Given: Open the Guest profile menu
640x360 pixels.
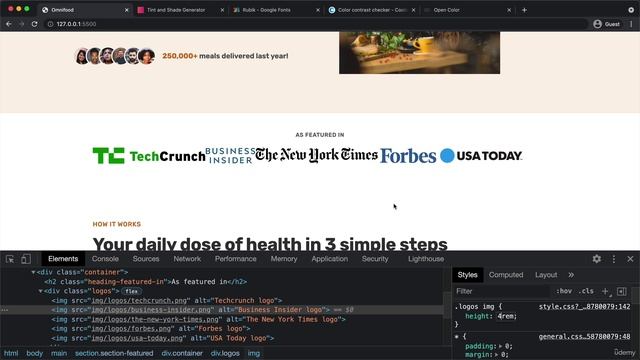Looking at the screenshot, I should pos(607,24).
